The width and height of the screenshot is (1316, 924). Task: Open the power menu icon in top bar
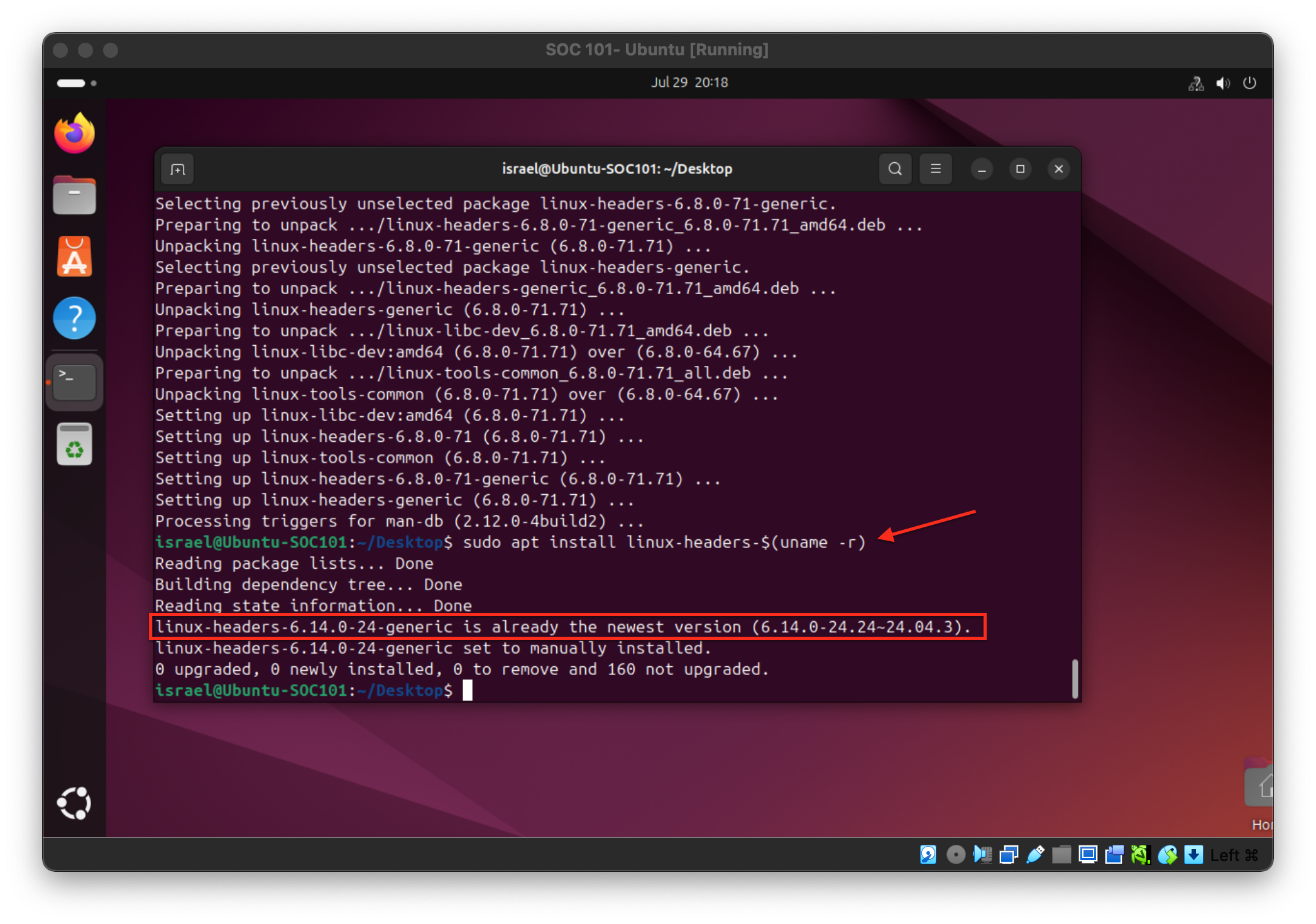(x=1249, y=83)
